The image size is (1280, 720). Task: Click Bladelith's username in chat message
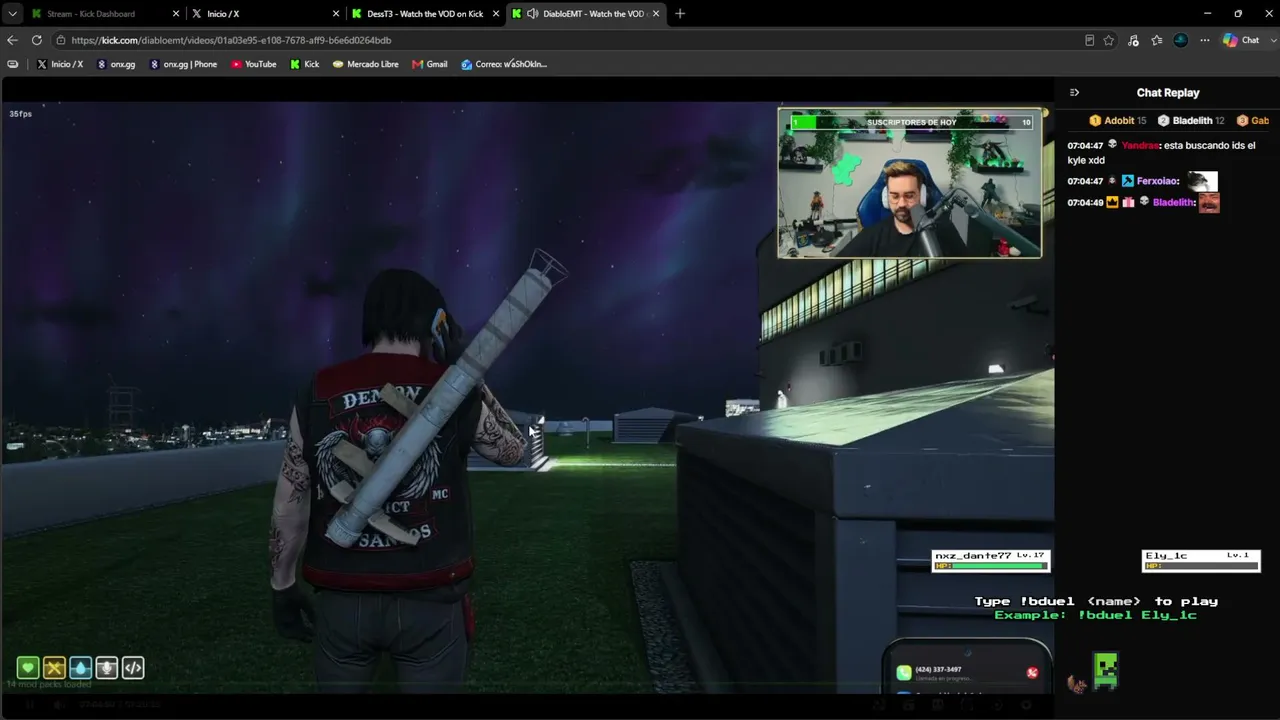point(1173,203)
